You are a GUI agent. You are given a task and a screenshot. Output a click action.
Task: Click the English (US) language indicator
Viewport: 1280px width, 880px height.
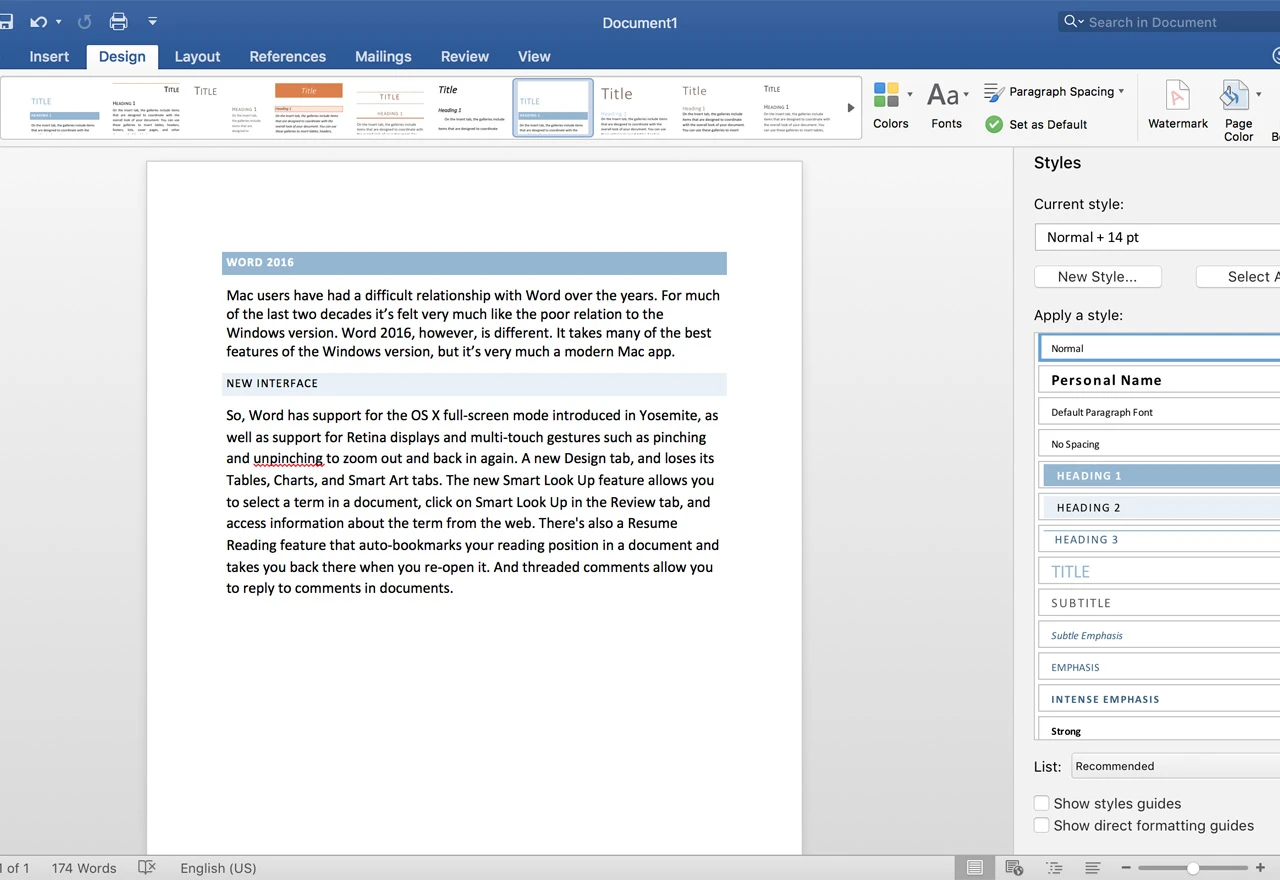pos(218,868)
